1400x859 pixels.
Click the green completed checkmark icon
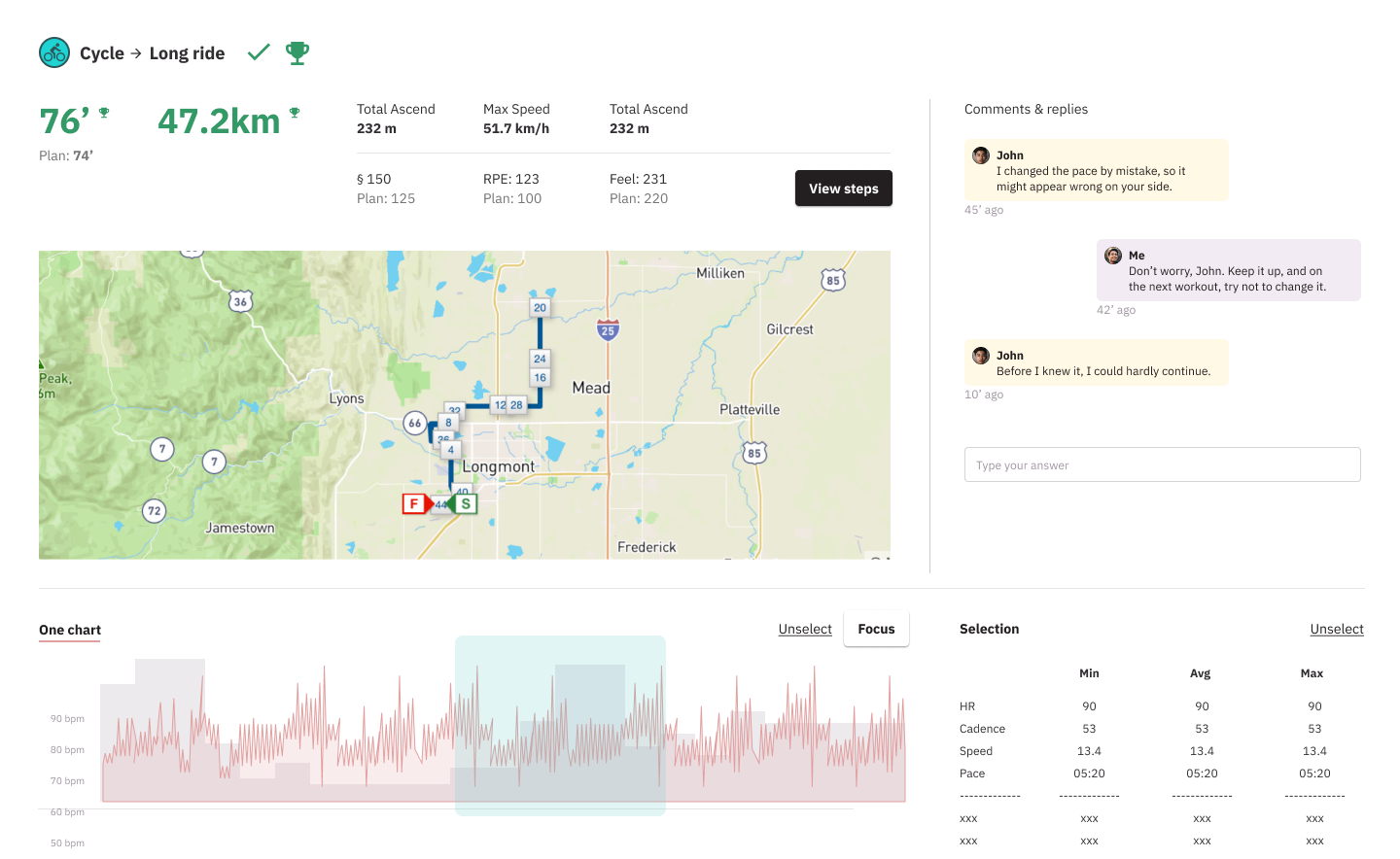(259, 52)
